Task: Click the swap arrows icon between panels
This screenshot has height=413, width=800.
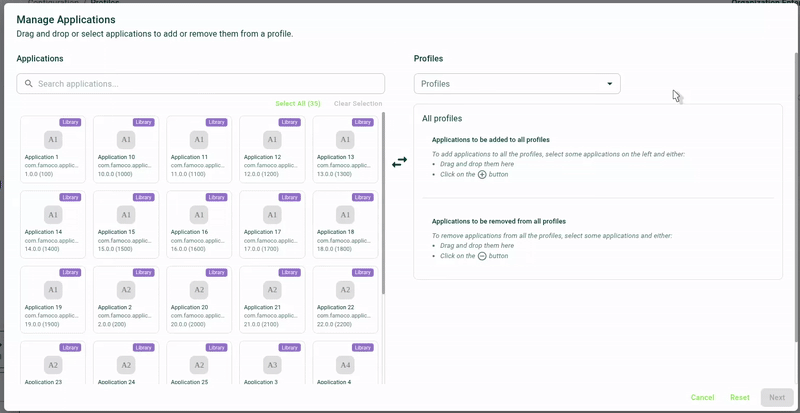Action: (399, 162)
